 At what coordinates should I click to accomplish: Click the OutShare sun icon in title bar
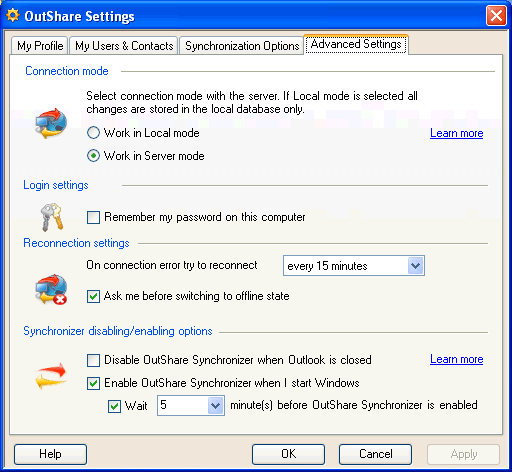click(13, 16)
